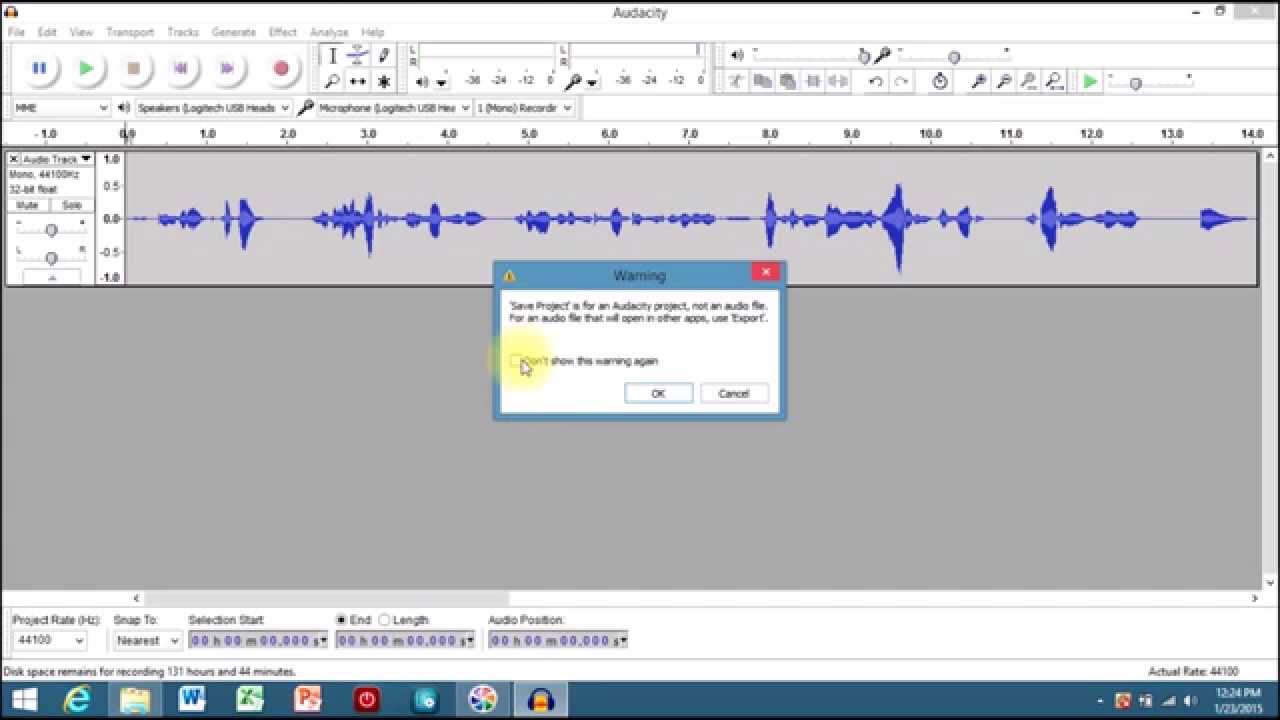Open the Edit menu

(x=47, y=32)
